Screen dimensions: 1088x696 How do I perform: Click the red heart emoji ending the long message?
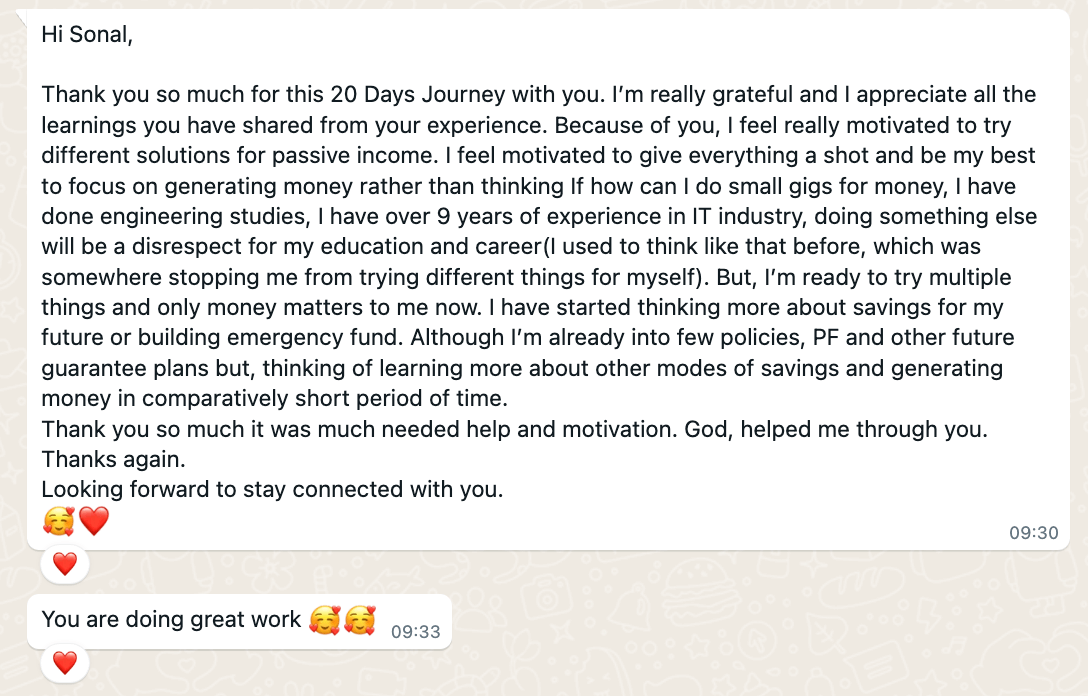93,521
